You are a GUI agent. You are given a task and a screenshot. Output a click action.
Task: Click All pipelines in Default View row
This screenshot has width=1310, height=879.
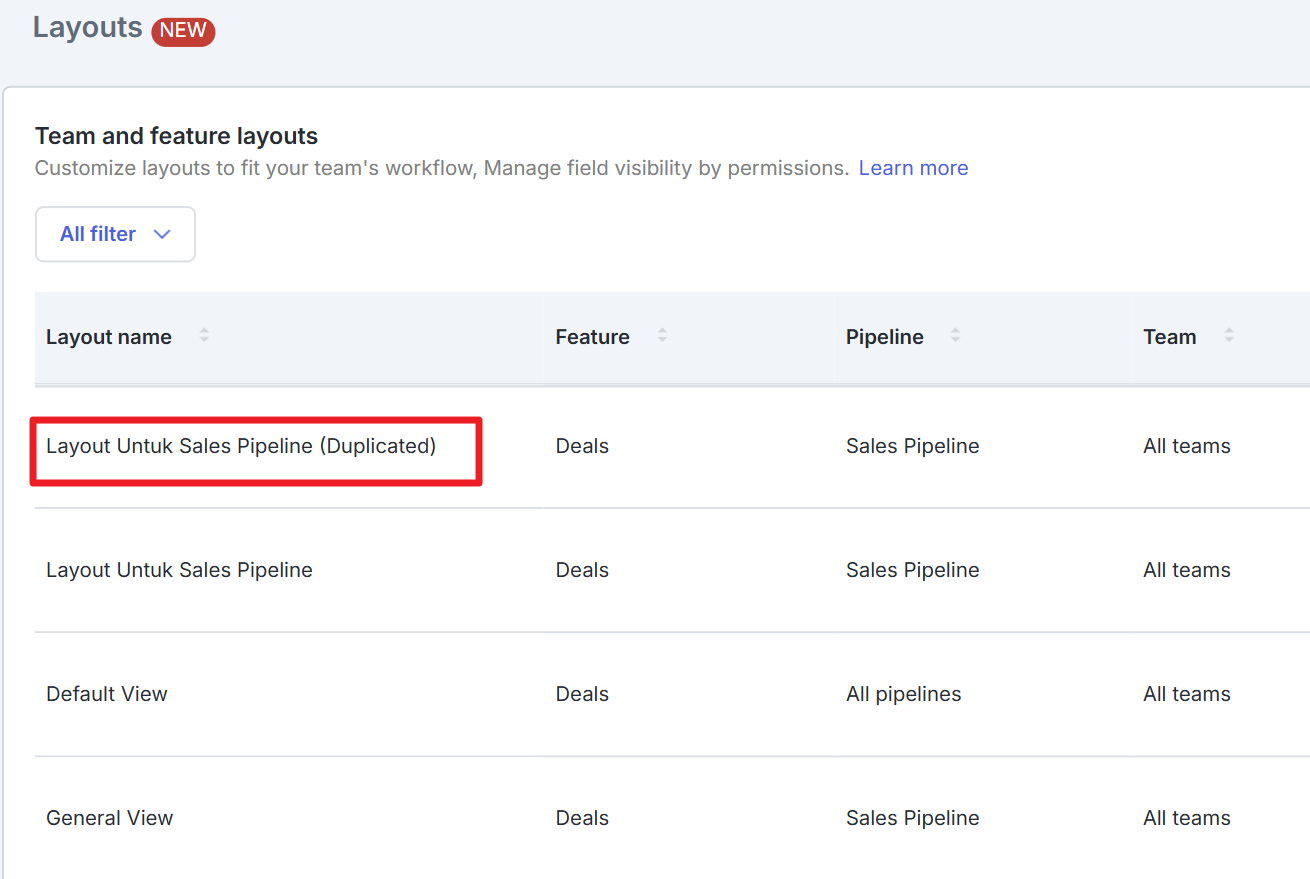(x=903, y=694)
